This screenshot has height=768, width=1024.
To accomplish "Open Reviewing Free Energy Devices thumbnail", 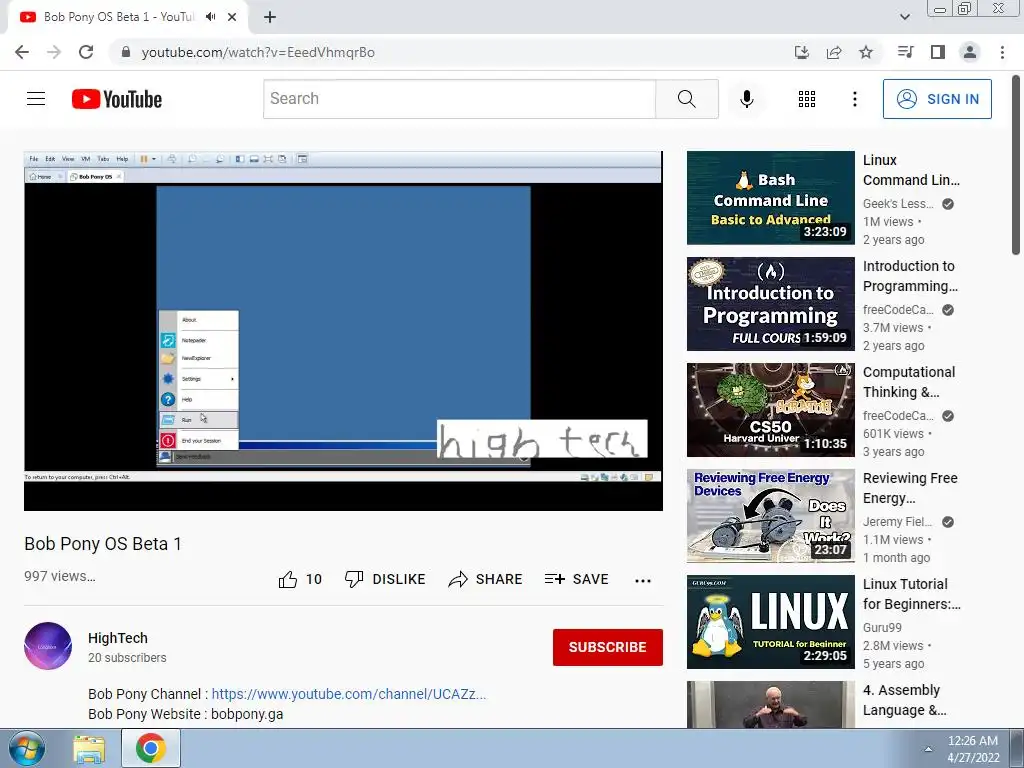I will coord(771,516).
